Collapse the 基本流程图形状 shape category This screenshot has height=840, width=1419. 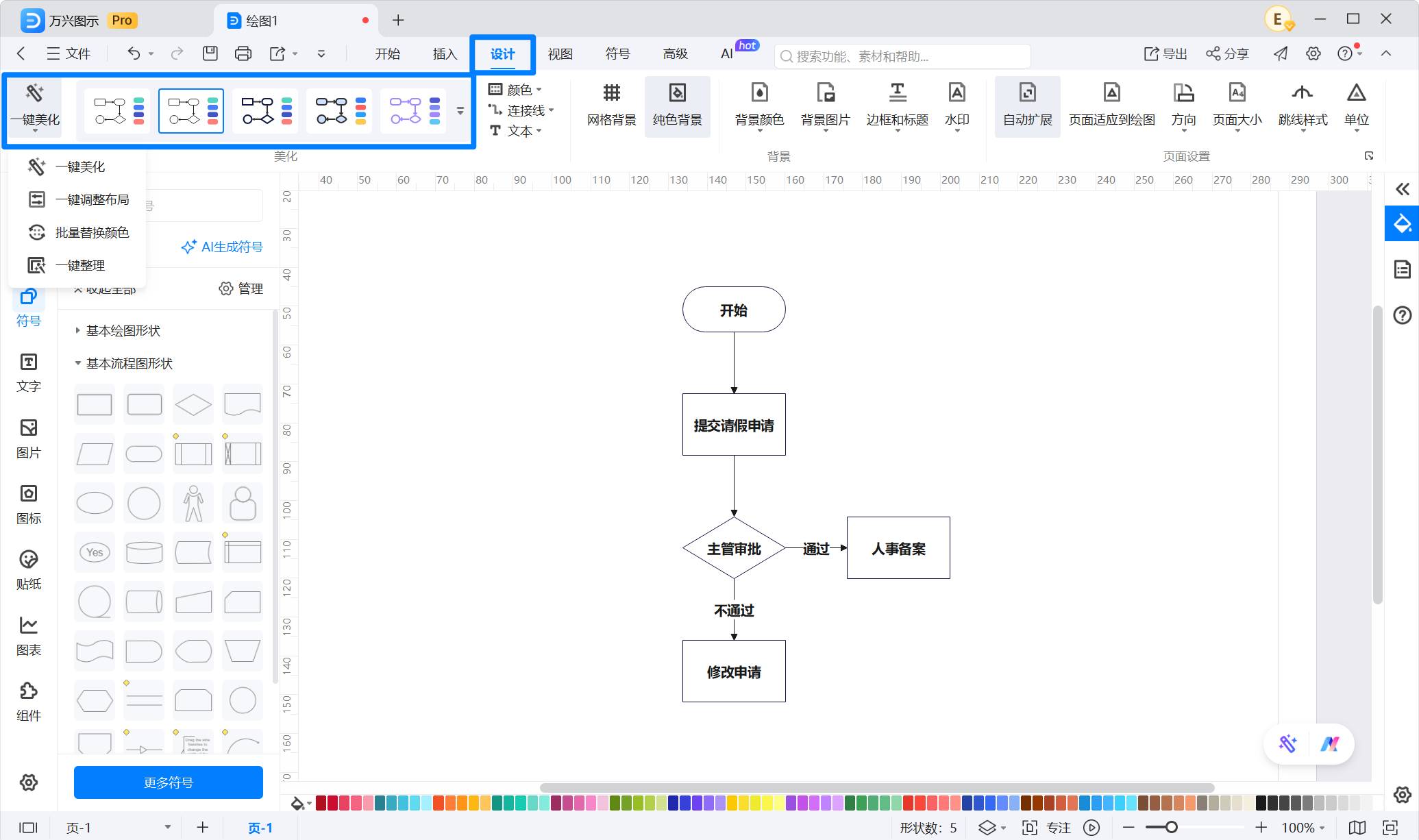(123, 364)
